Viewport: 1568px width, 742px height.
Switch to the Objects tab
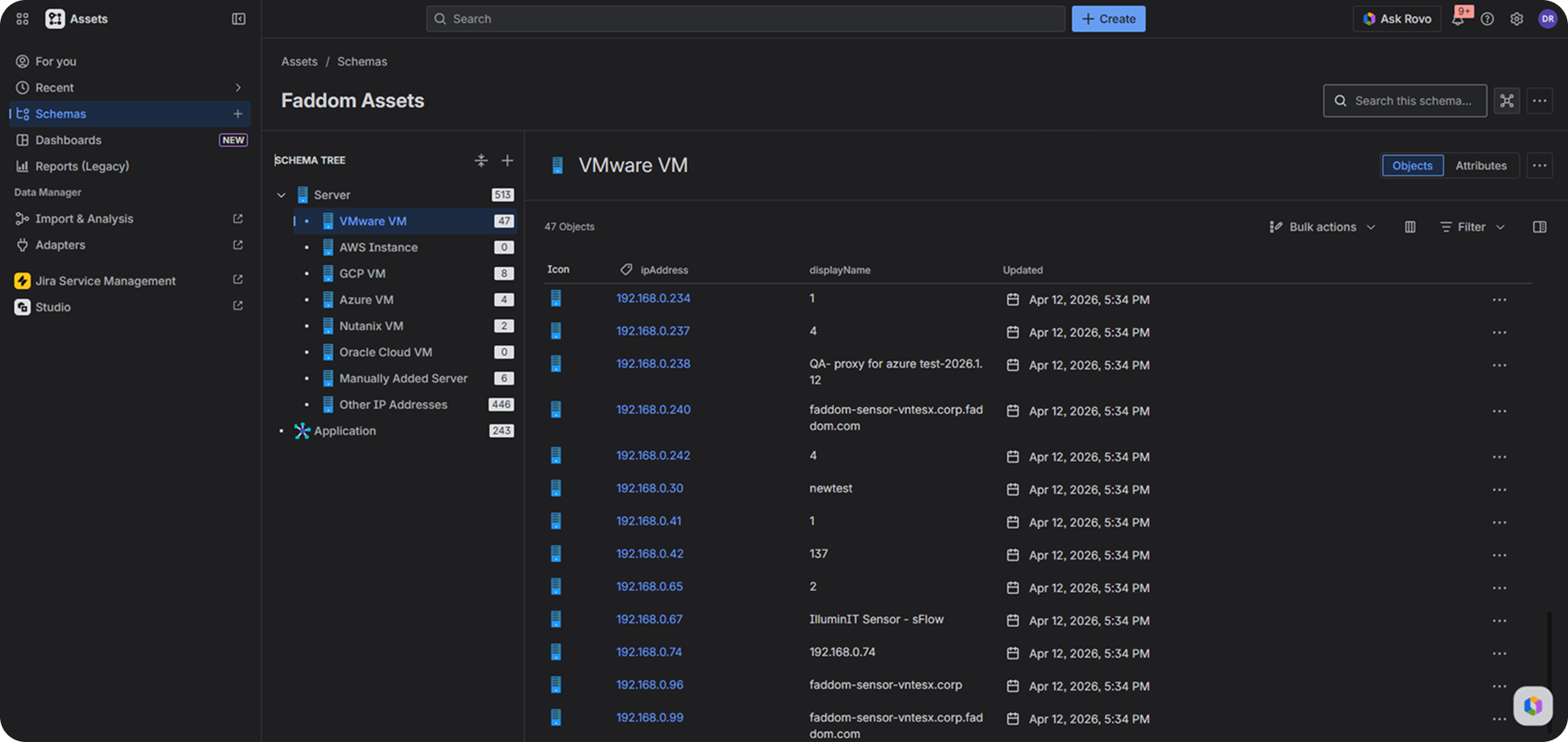pos(1412,165)
